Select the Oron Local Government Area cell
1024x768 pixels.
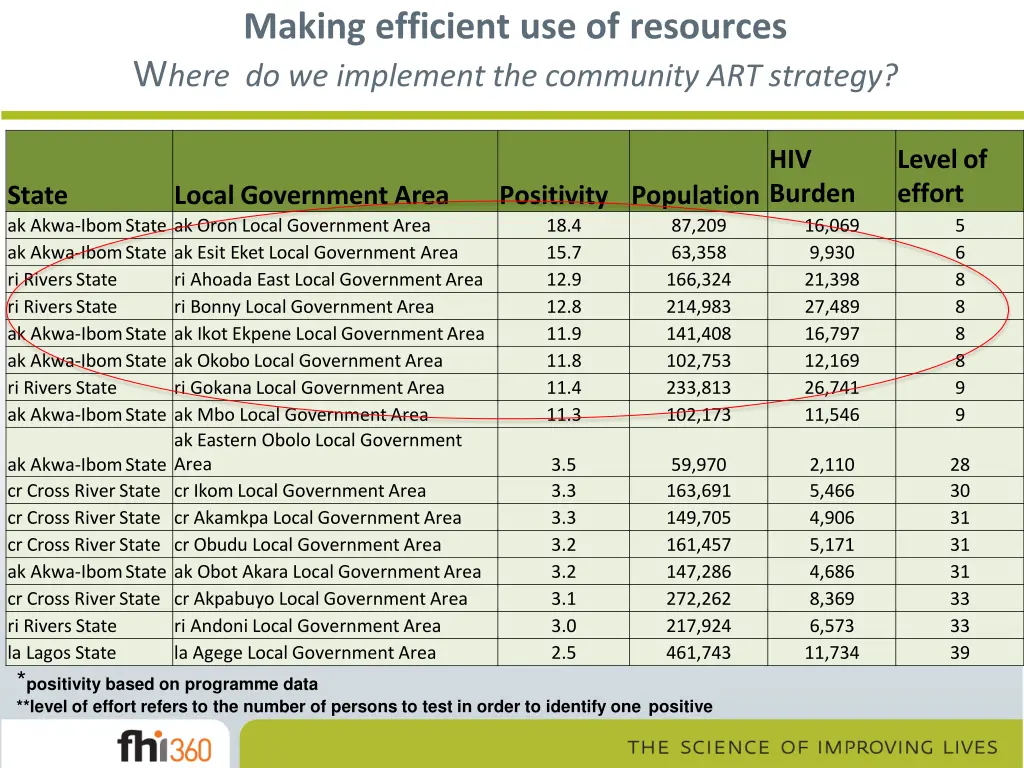(302, 226)
